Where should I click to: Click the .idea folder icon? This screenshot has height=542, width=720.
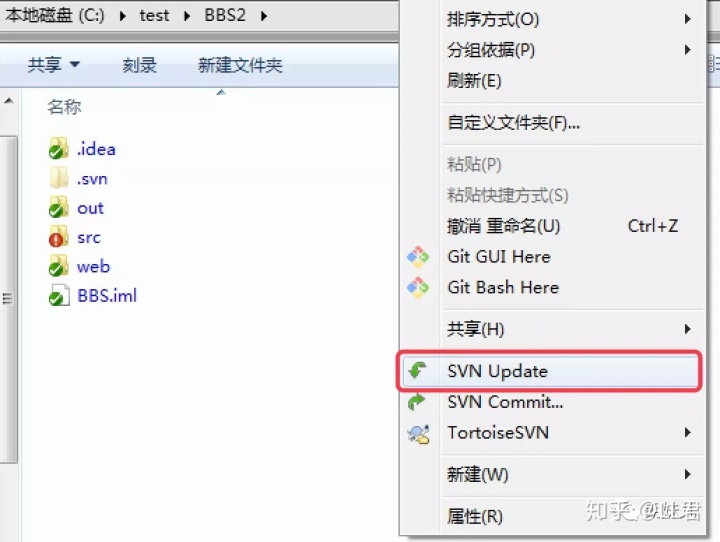point(58,149)
